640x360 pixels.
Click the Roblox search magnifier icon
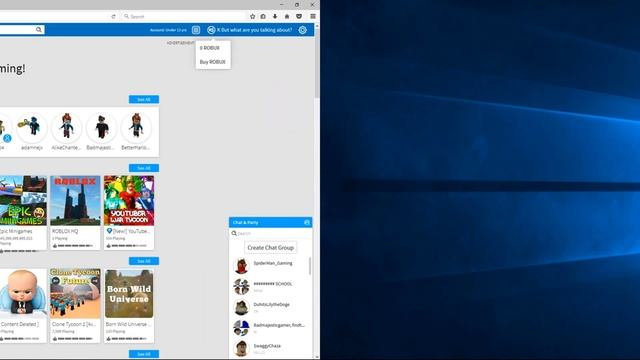(x=39, y=29)
